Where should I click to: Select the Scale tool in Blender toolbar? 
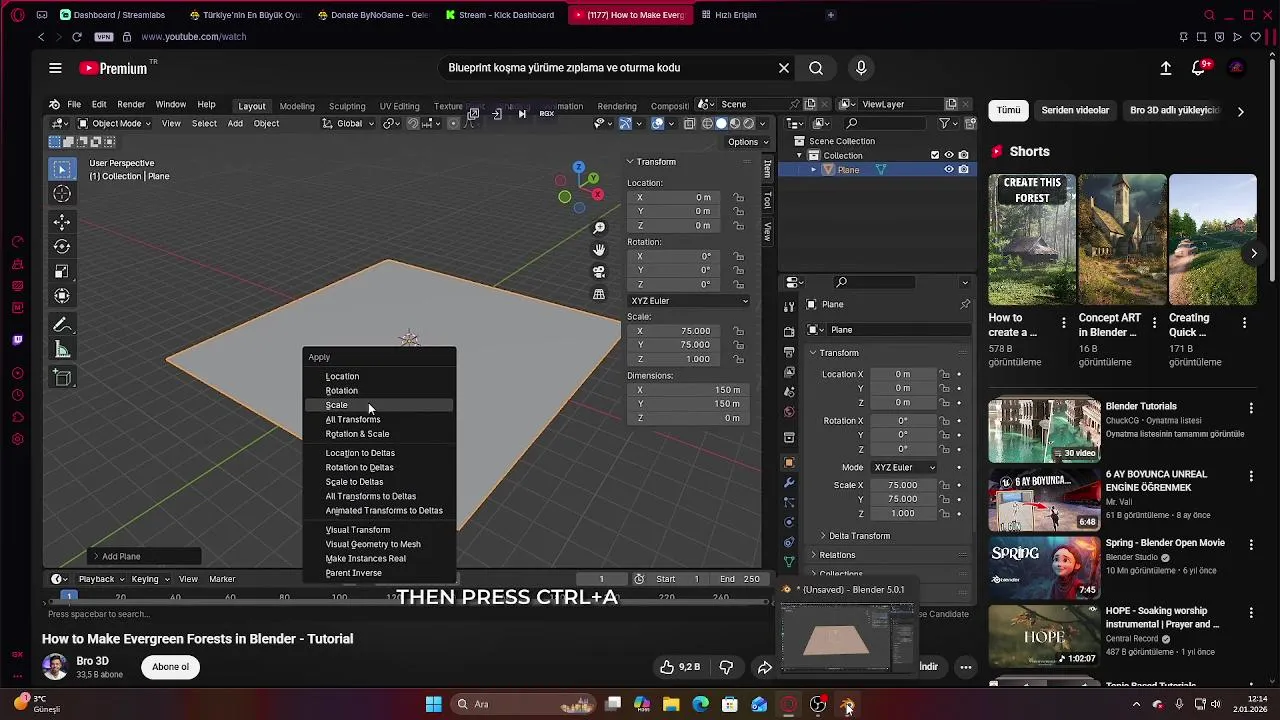click(62, 271)
